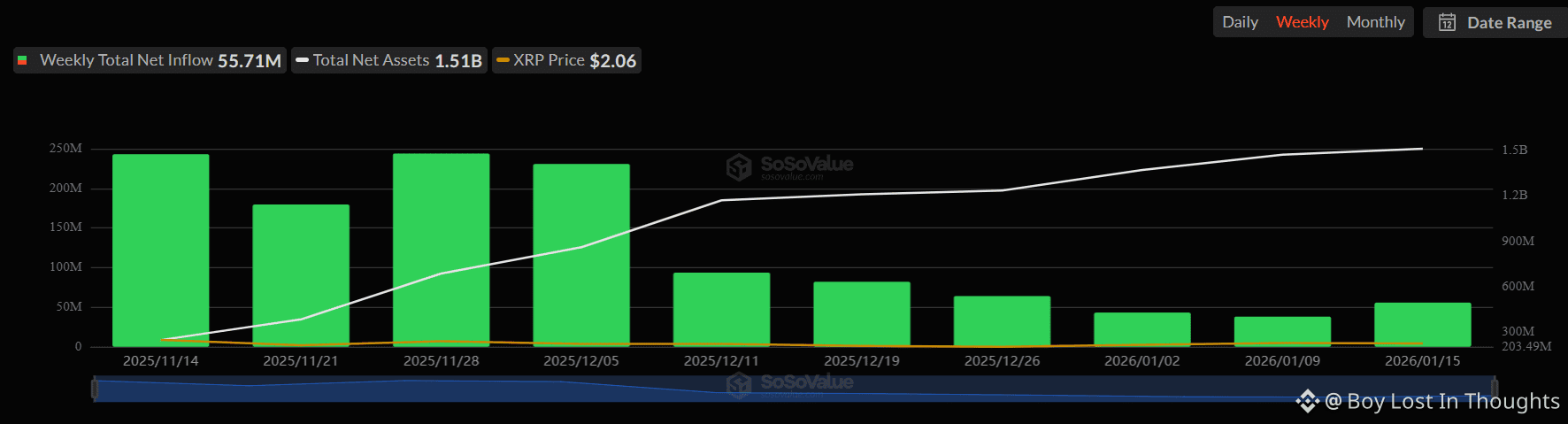Click the 203.49M right axis label
This screenshot has width=1568, height=424.
(x=1526, y=346)
